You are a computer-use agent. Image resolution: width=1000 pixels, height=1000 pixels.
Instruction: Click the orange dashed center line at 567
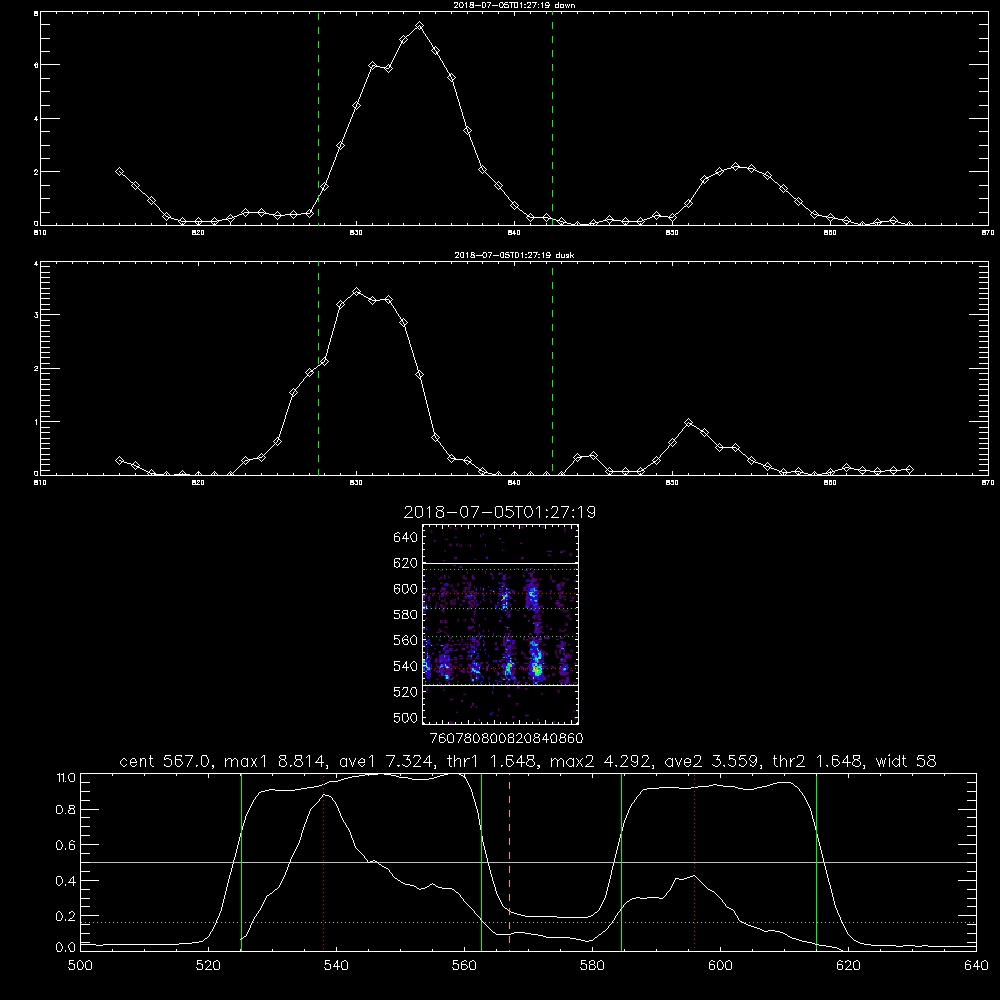coord(509,861)
